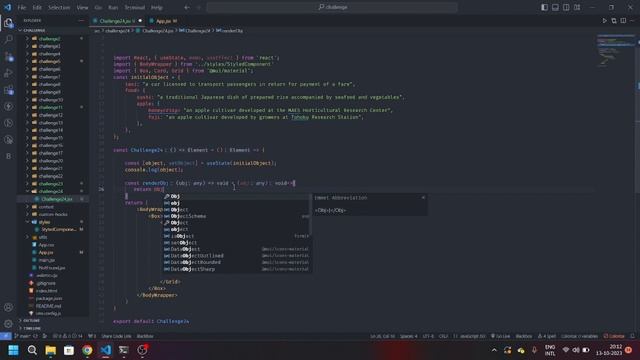Open File Explorer from the taskbar
Image resolution: width=640 pixels, height=360 pixels.
coord(51,350)
